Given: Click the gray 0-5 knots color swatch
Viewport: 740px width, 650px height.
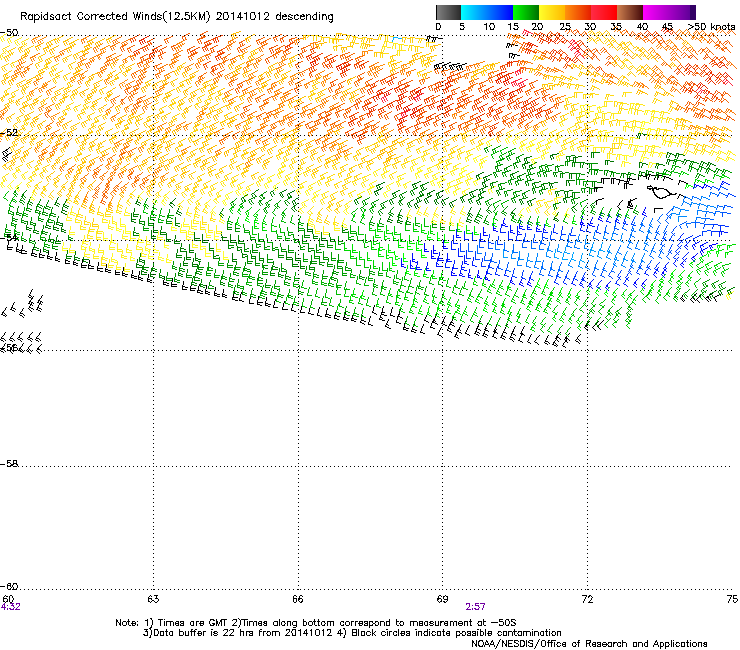Looking at the screenshot, I should point(448,12).
